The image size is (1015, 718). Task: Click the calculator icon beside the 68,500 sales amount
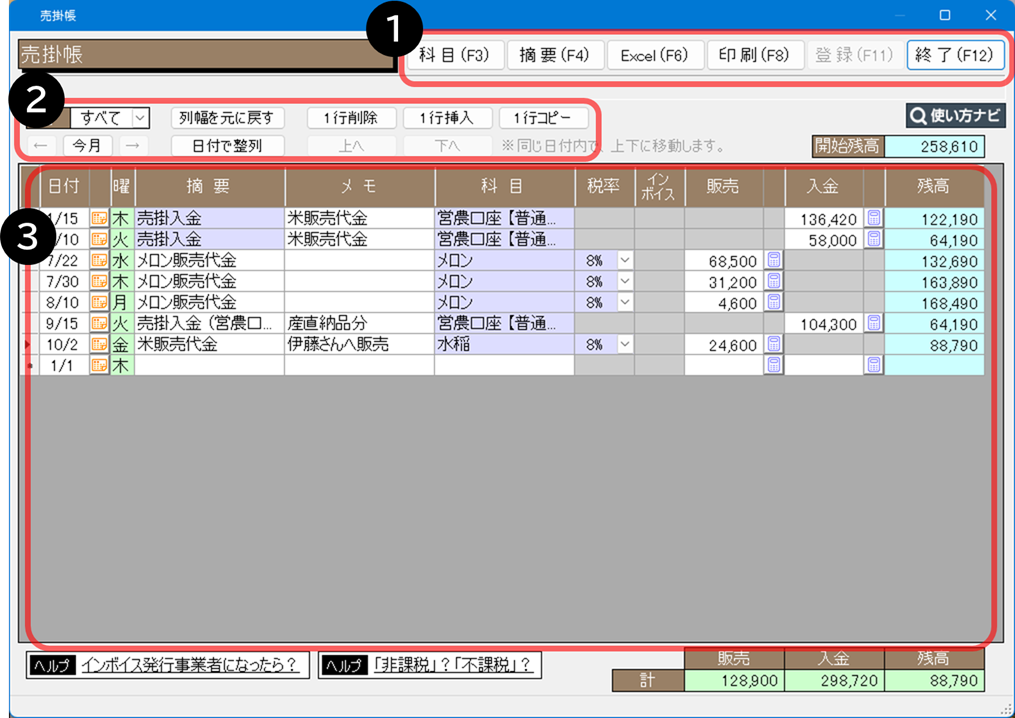773,260
